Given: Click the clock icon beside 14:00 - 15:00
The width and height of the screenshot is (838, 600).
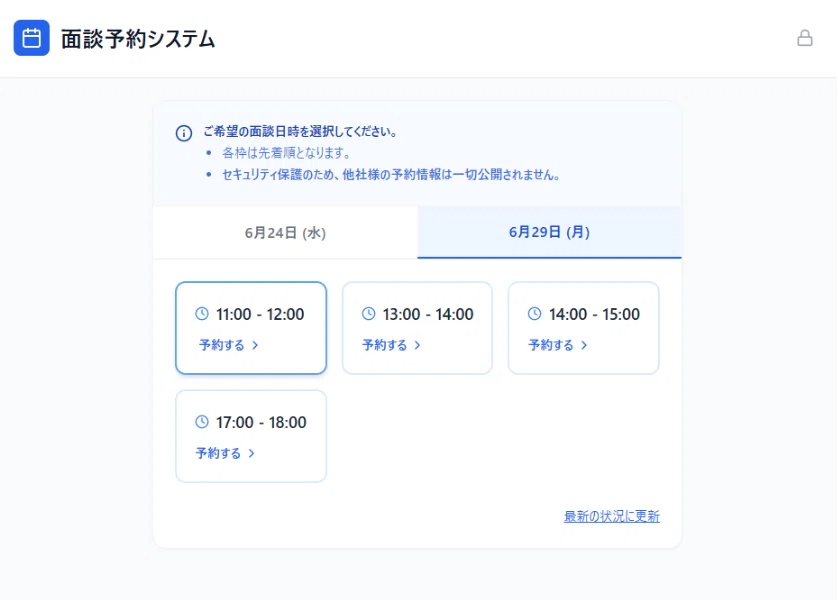Looking at the screenshot, I should 534,314.
